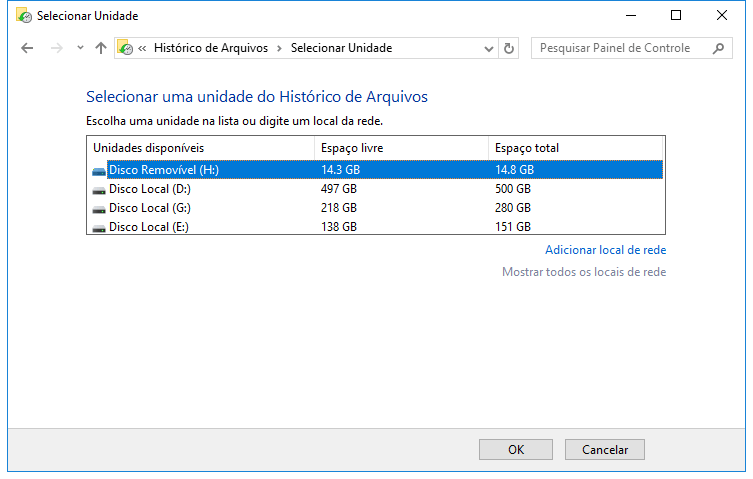
Task: Go back with the left arrow button
Action: [x=27, y=48]
